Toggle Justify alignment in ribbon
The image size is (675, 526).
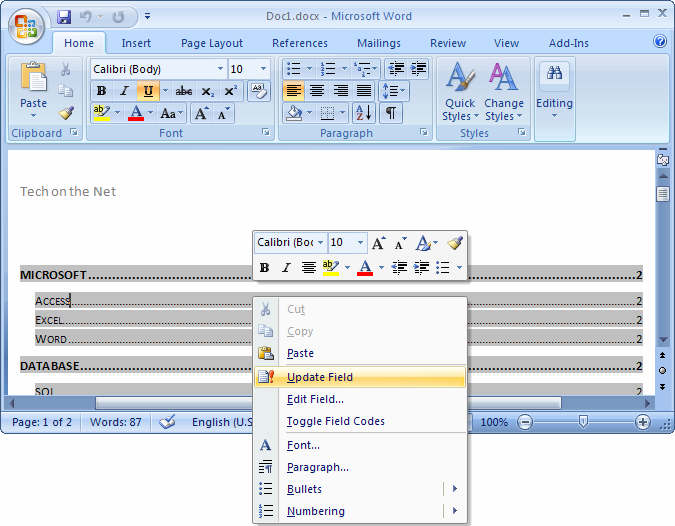coord(364,91)
